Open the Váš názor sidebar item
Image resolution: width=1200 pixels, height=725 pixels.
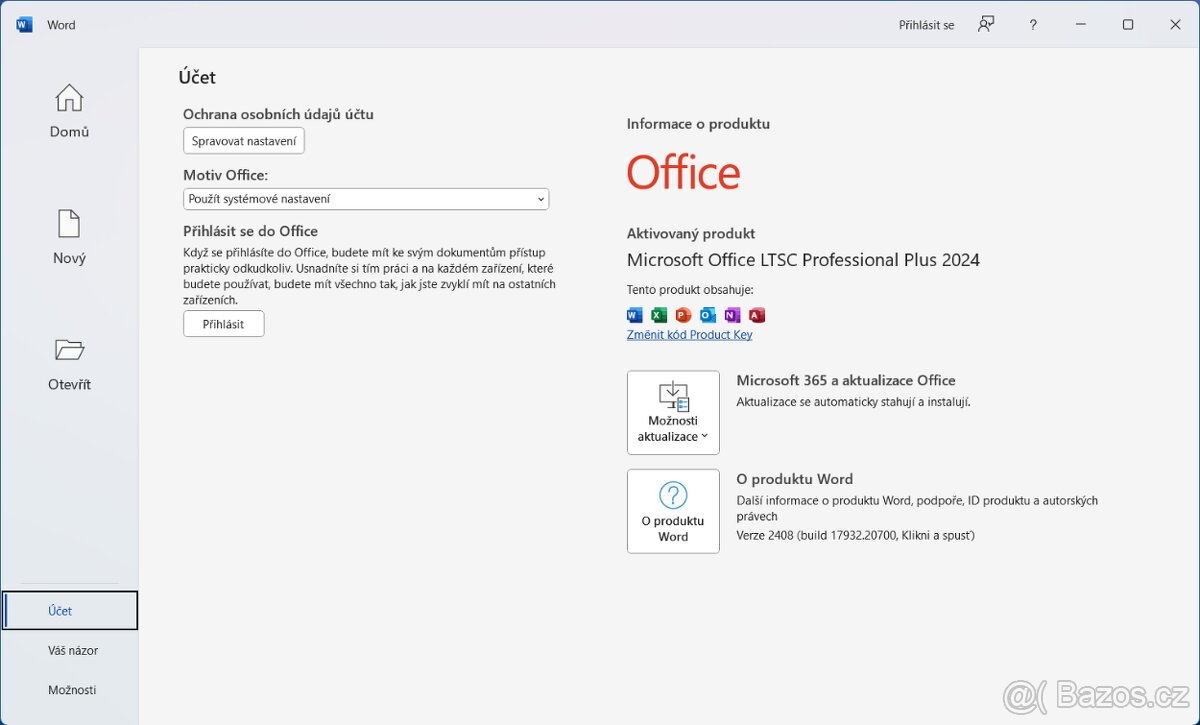point(72,650)
